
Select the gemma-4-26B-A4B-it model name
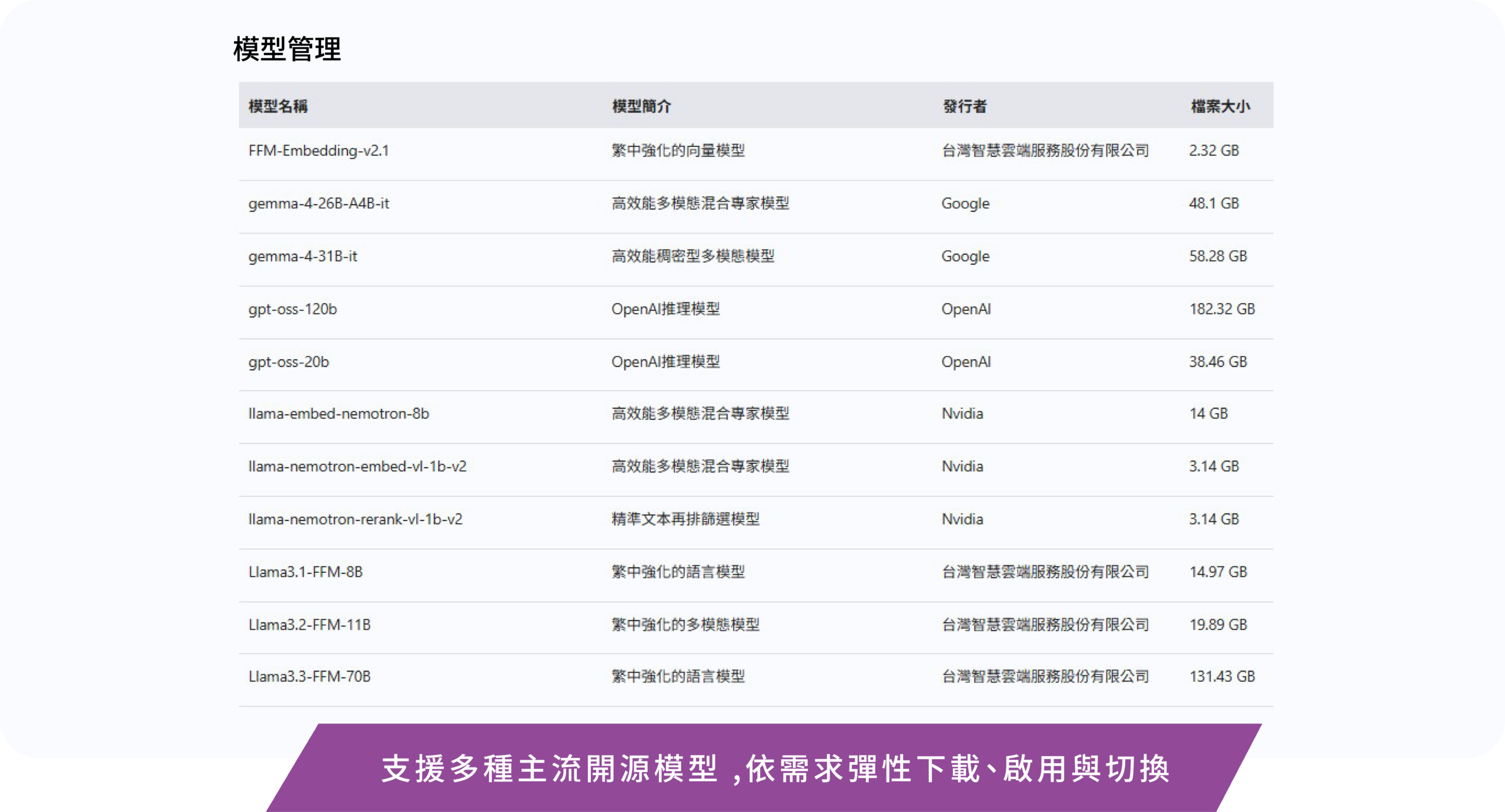[x=319, y=204]
